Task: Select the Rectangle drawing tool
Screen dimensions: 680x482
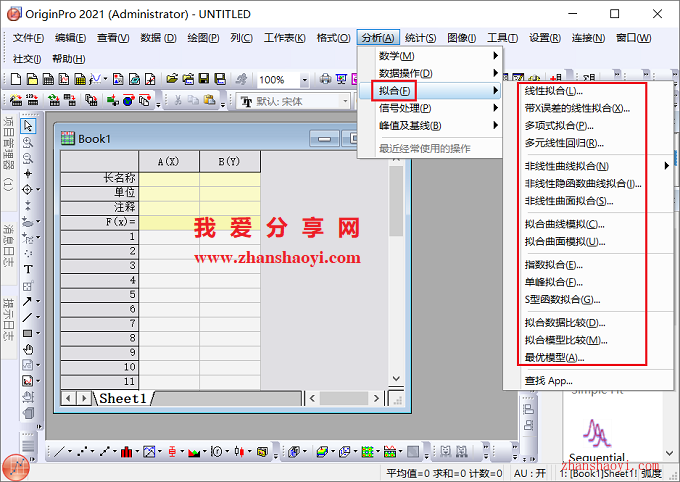Action: click(27, 333)
